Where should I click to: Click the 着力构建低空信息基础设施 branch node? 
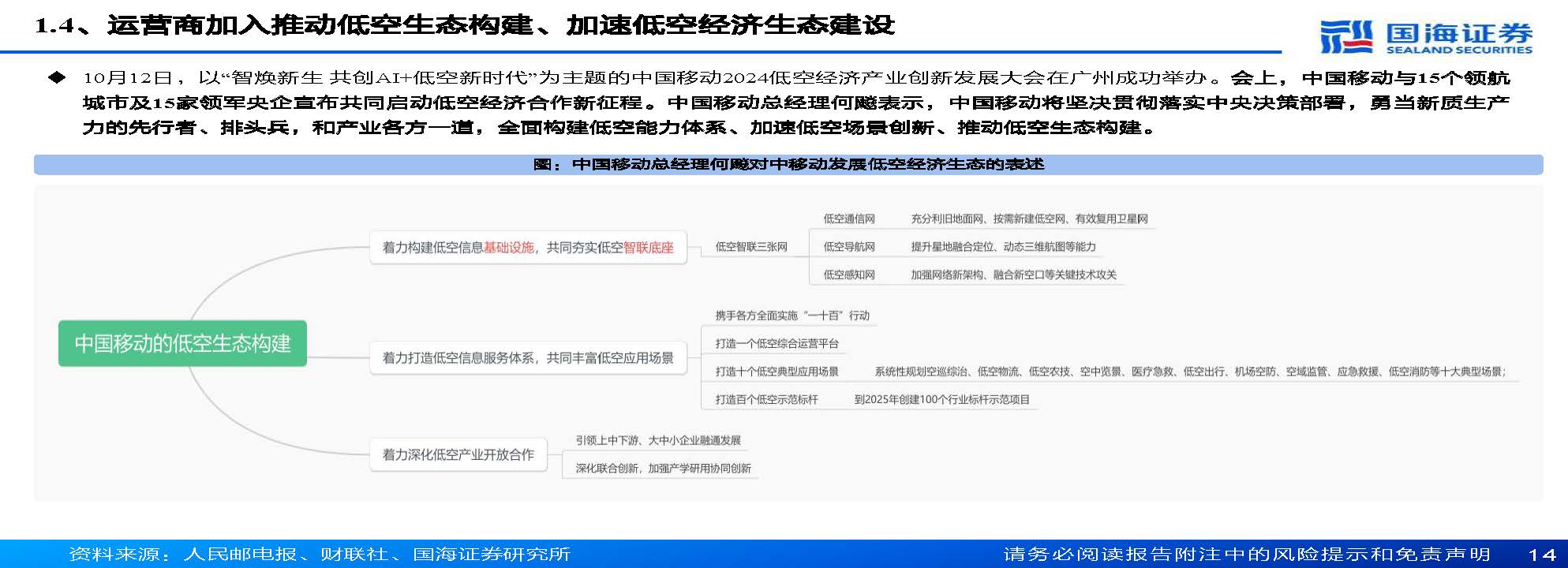(x=527, y=248)
